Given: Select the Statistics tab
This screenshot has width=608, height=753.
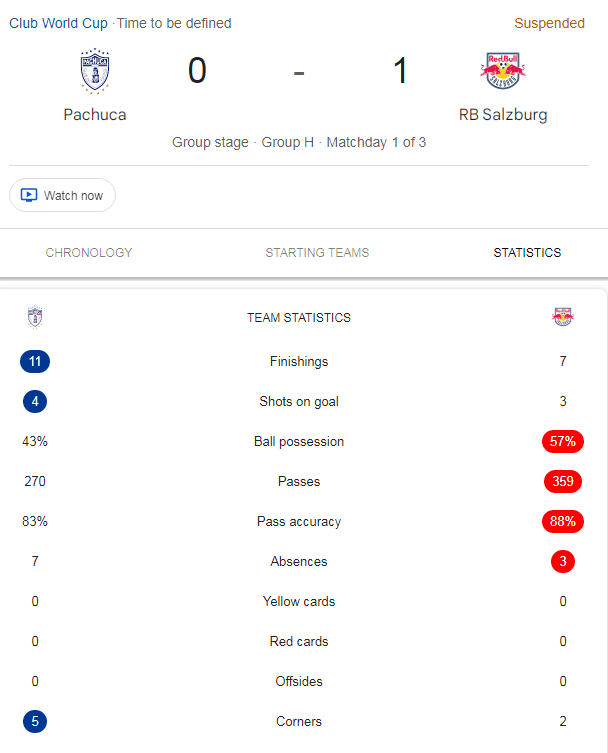Looking at the screenshot, I should pos(527,253).
